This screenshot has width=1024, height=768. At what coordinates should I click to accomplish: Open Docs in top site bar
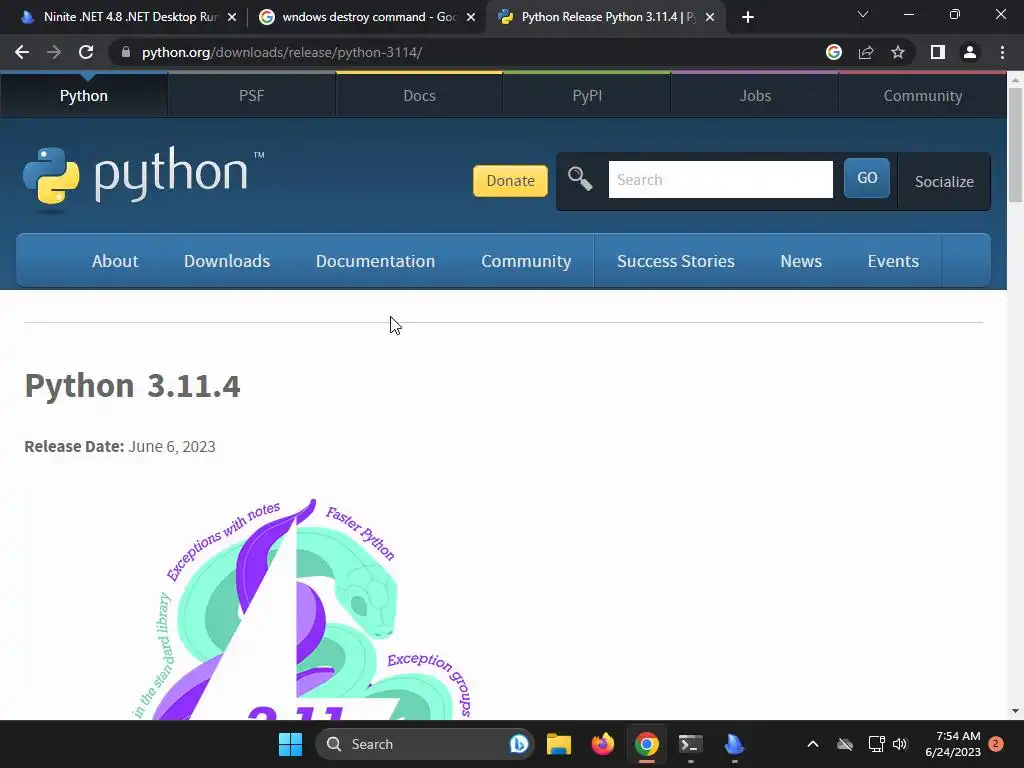pos(419,96)
